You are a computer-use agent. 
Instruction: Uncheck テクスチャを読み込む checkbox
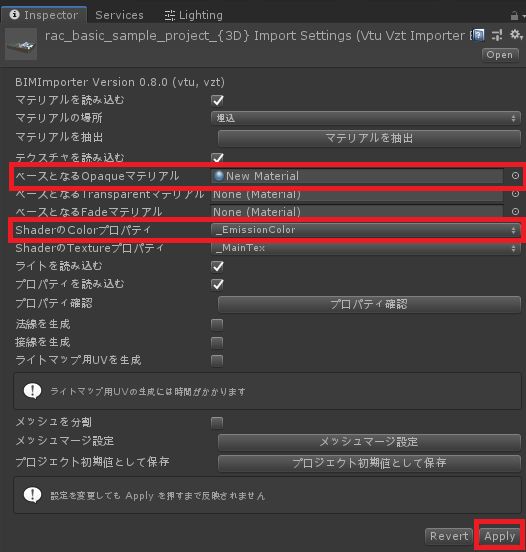[217, 157]
